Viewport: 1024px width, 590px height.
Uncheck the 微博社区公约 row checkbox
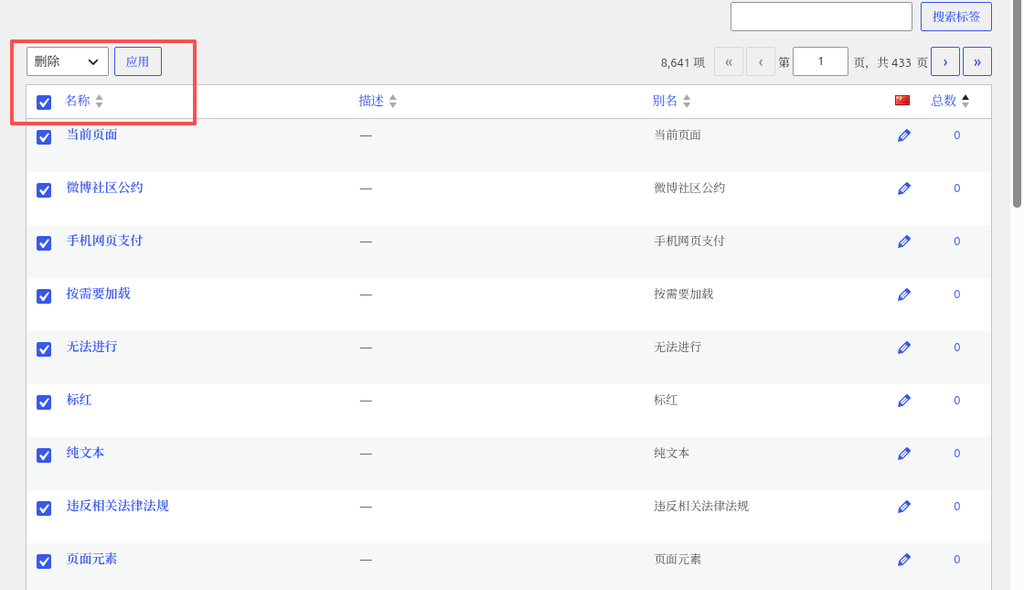click(x=44, y=190)
